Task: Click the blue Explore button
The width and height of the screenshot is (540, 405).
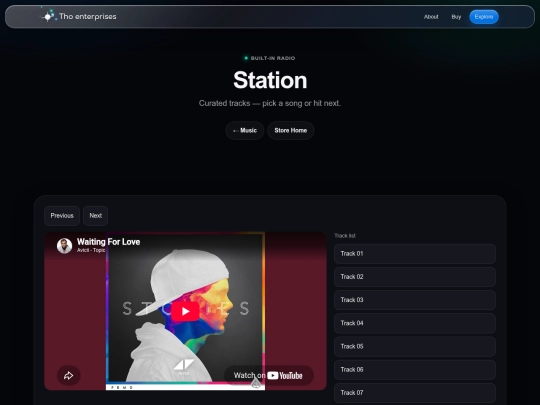Action: tap(484, 17)
